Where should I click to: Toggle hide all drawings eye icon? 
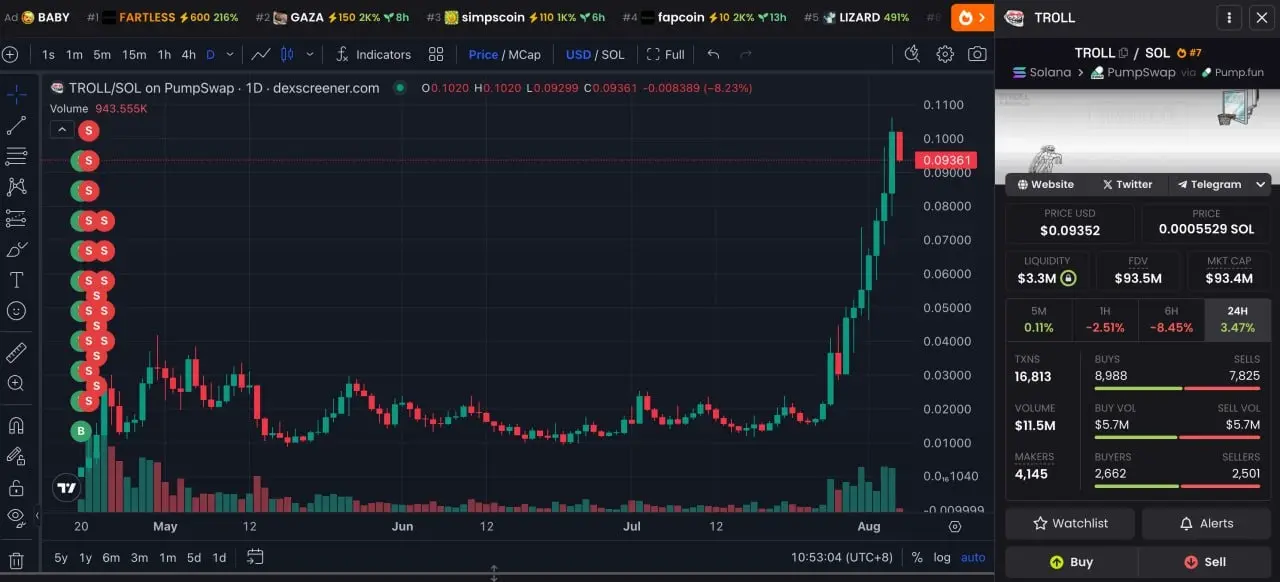point(16,517)
